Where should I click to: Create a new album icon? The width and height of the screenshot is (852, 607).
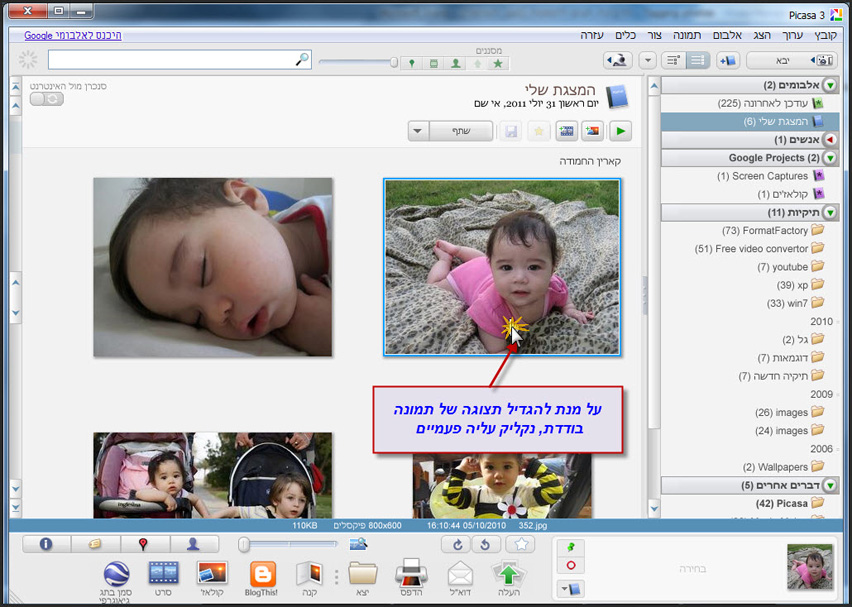coord(728,60)
